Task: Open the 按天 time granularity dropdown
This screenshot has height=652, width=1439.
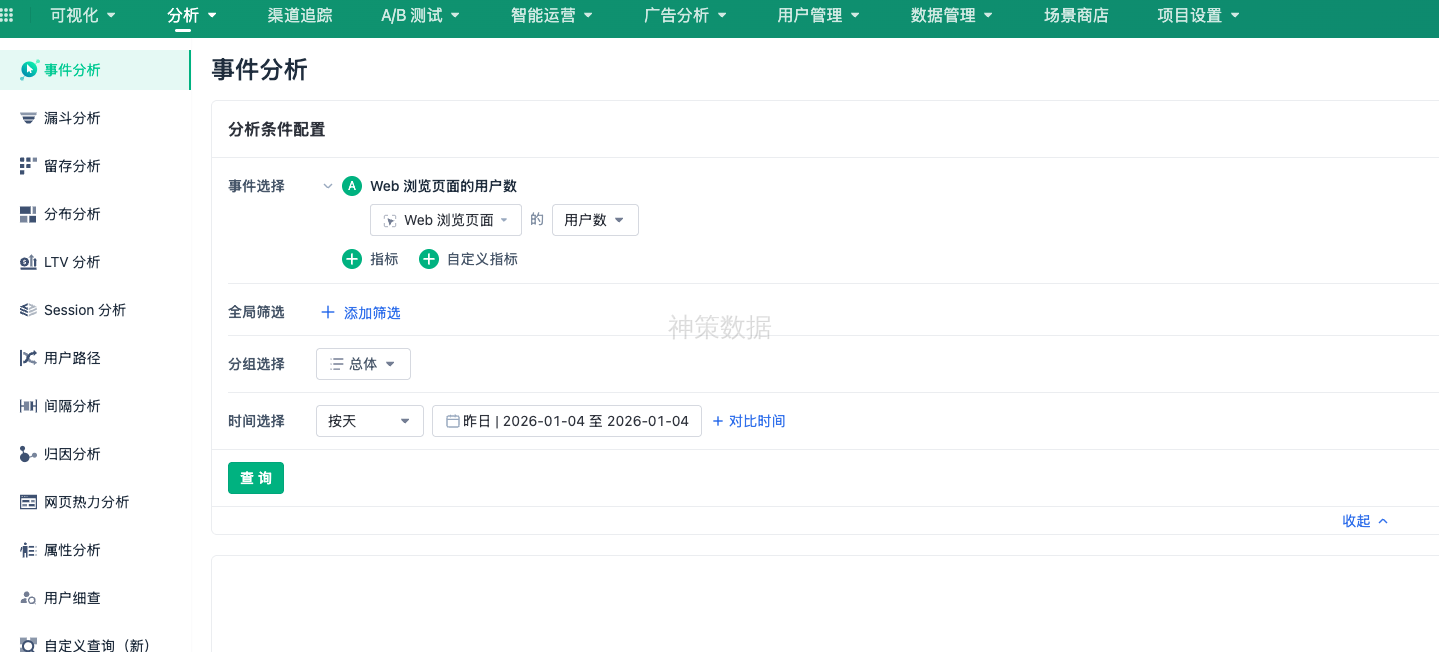Action: (369, 420)
